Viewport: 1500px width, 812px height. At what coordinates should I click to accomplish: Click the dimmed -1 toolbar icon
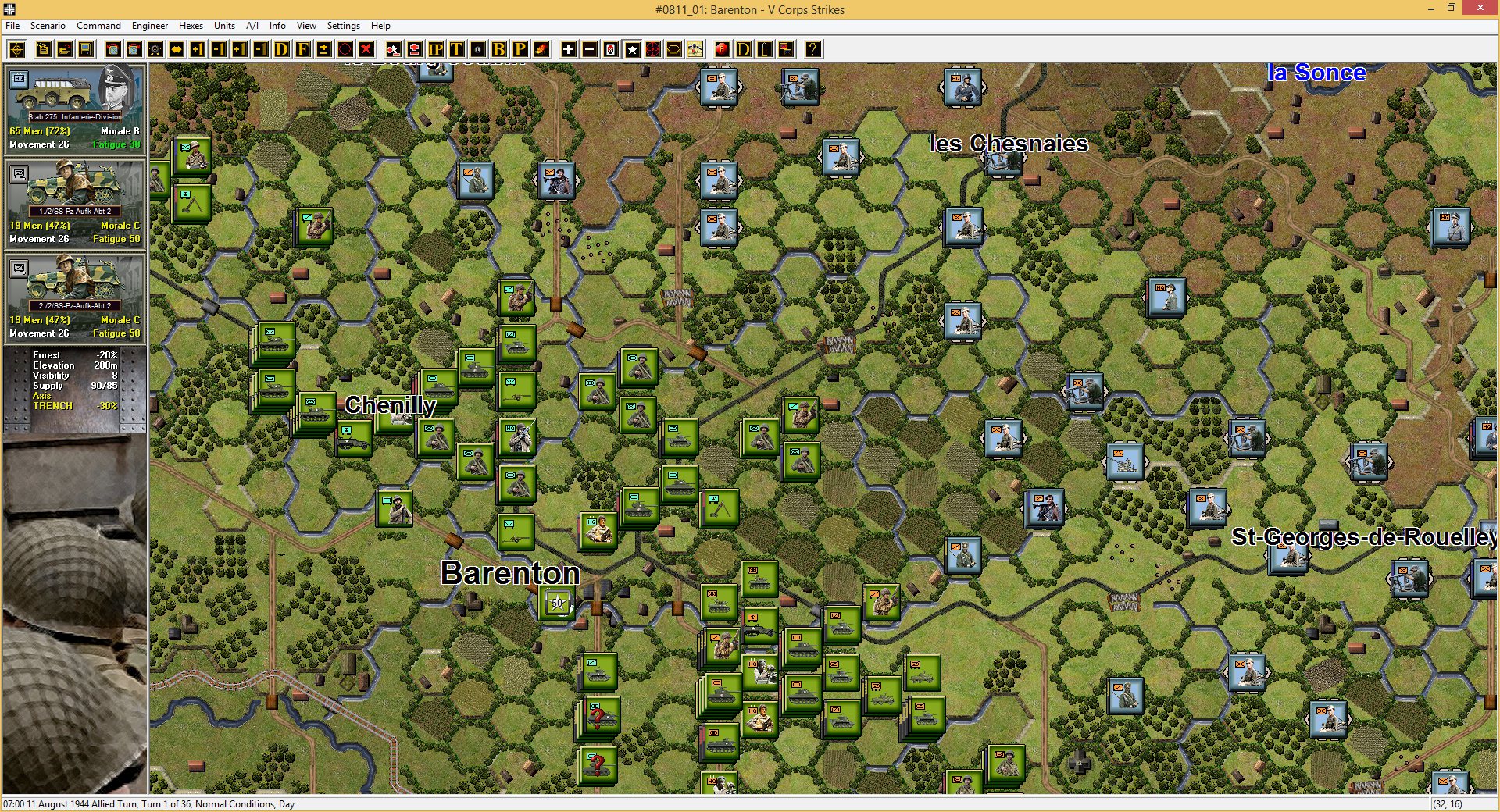(261, 49)
